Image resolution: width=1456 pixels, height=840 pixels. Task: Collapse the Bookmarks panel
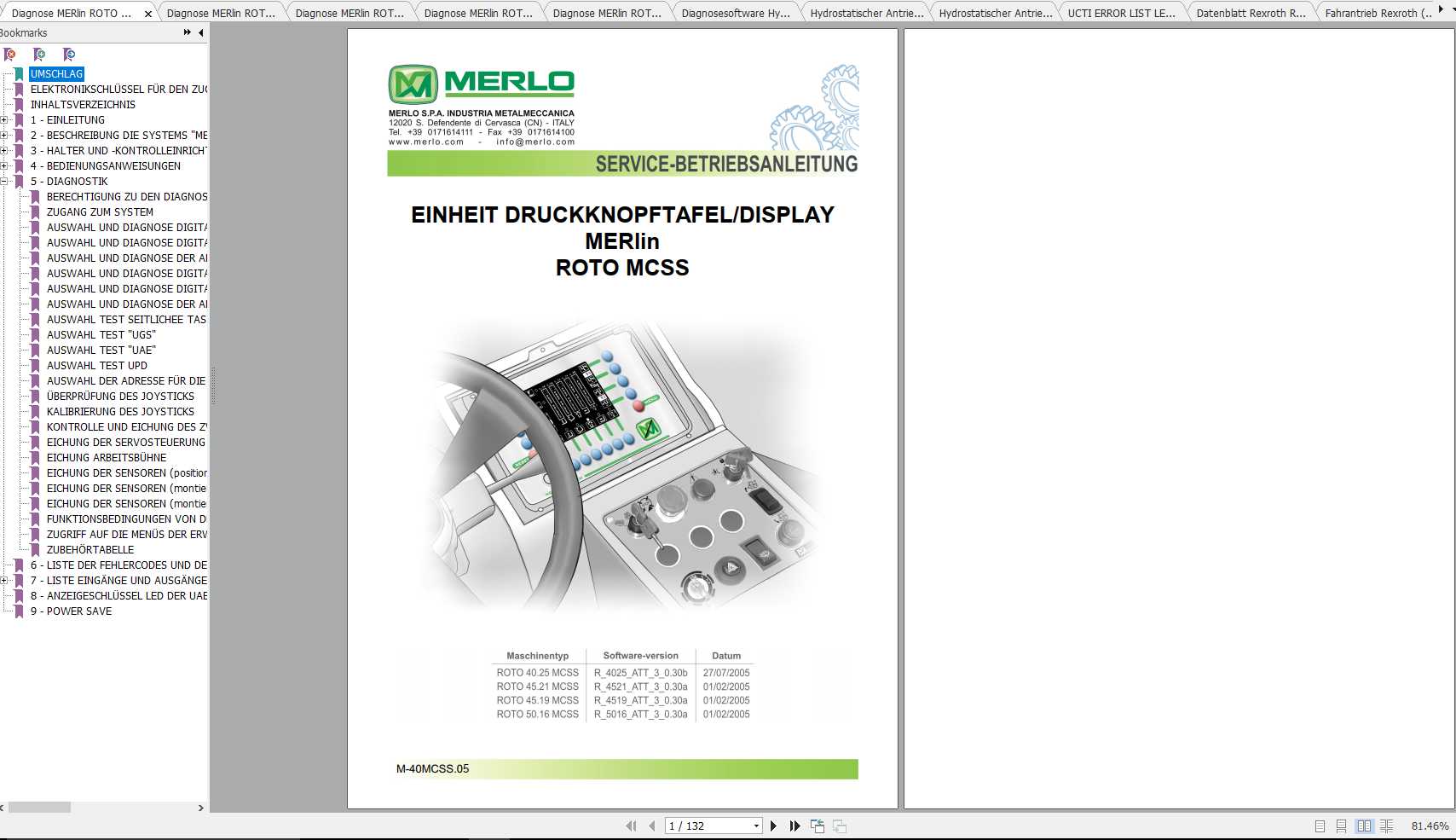tap(199, 32)
